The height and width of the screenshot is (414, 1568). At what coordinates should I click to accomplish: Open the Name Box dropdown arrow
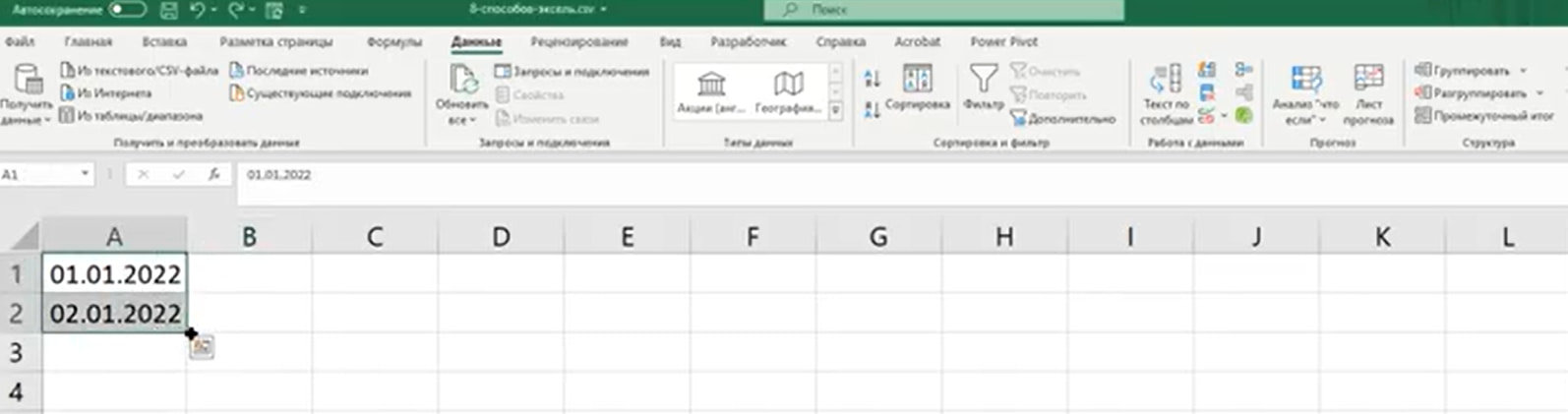[x=85, y=174]
